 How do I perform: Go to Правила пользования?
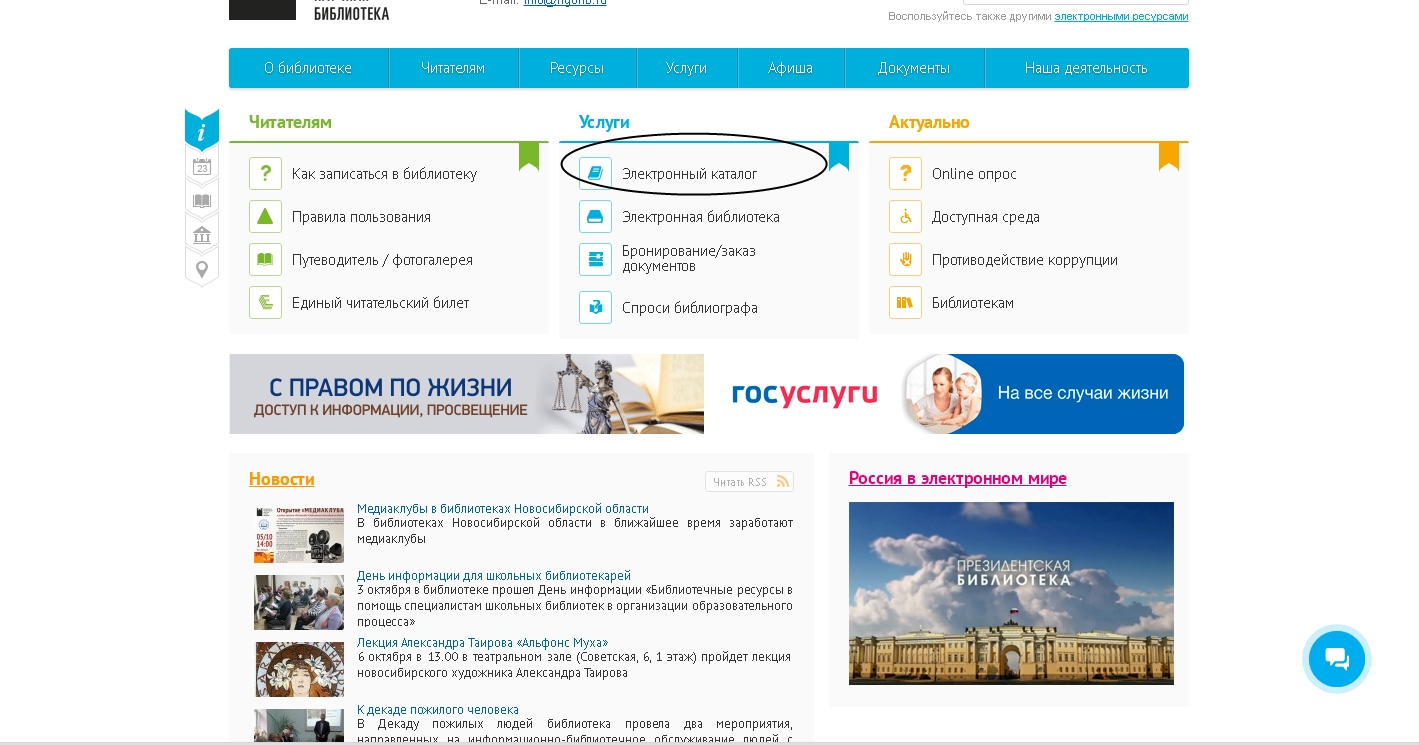click(x=361, y=217)
